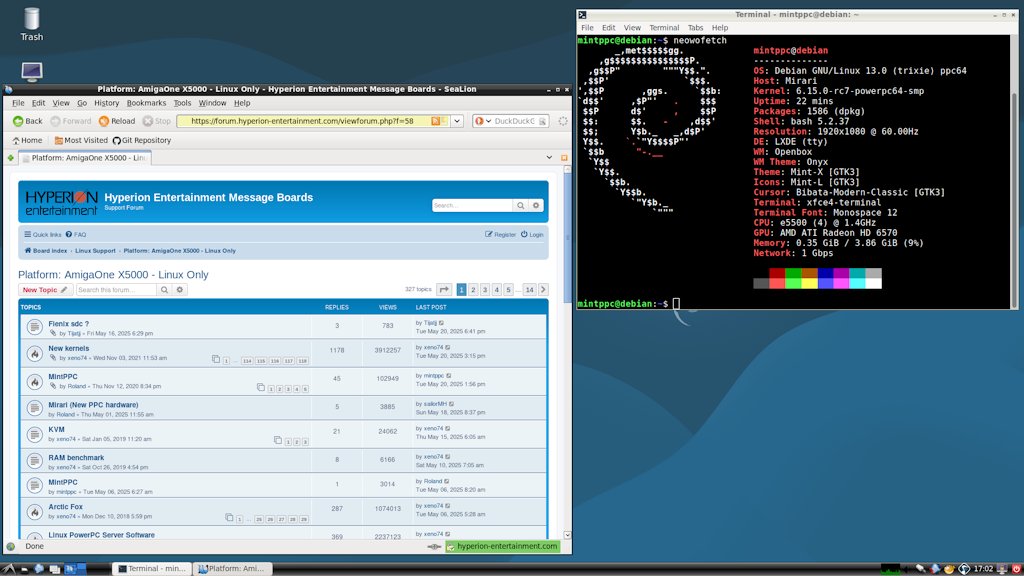This screenshot has width=1024, height=576.
Task: Reload the forum page in SeaLion
Action: [117, 121]
